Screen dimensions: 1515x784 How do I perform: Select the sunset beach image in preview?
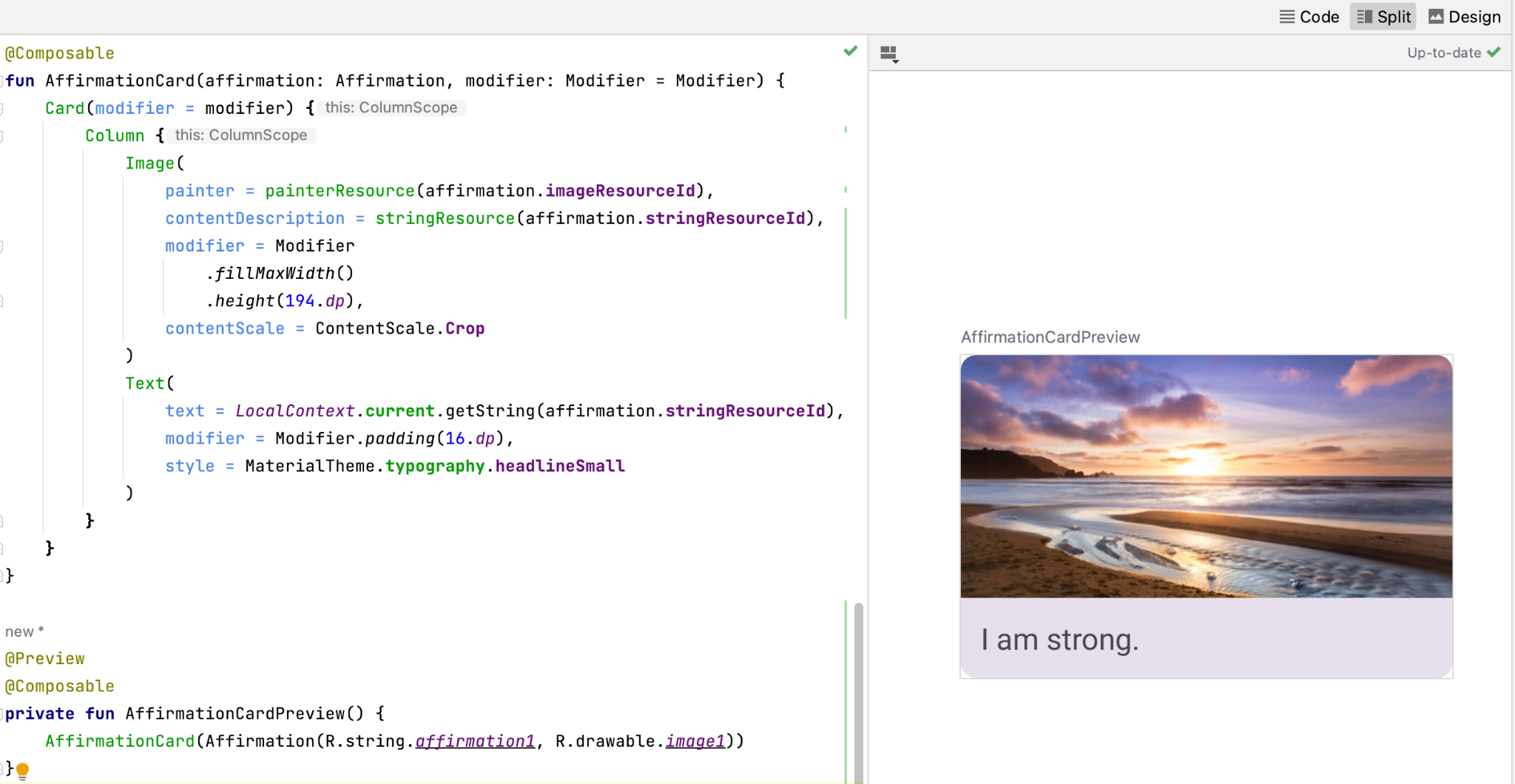tap(1206, 476)
